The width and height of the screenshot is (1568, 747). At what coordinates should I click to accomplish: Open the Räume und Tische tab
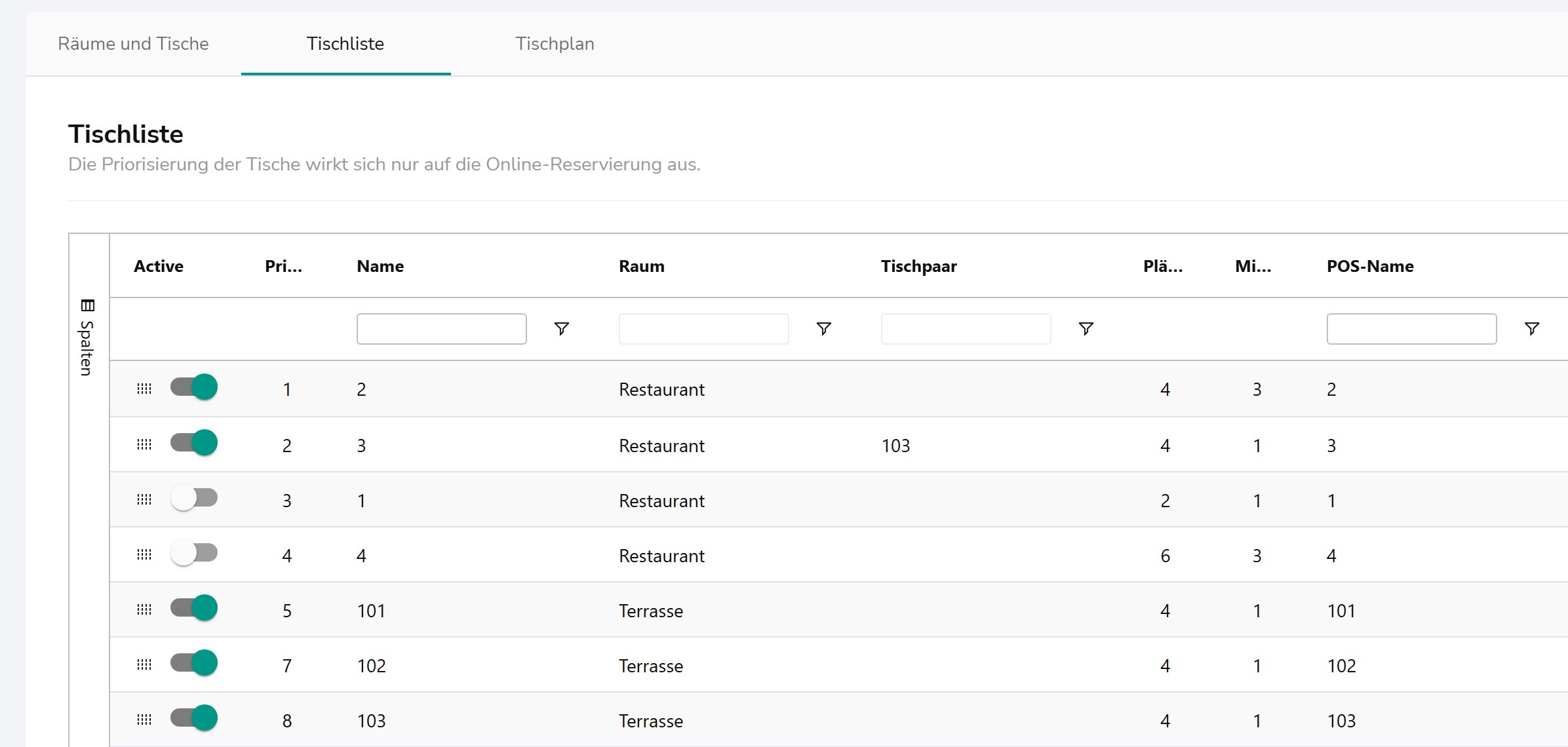pyautogui.click(x=133, y=44)
